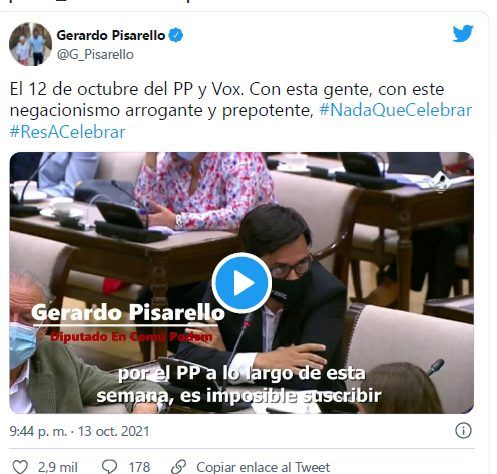The height and width of the screenshot is (474, 497).
Task: Click the 2,9 mil likes count
Action: pos(58,467)
